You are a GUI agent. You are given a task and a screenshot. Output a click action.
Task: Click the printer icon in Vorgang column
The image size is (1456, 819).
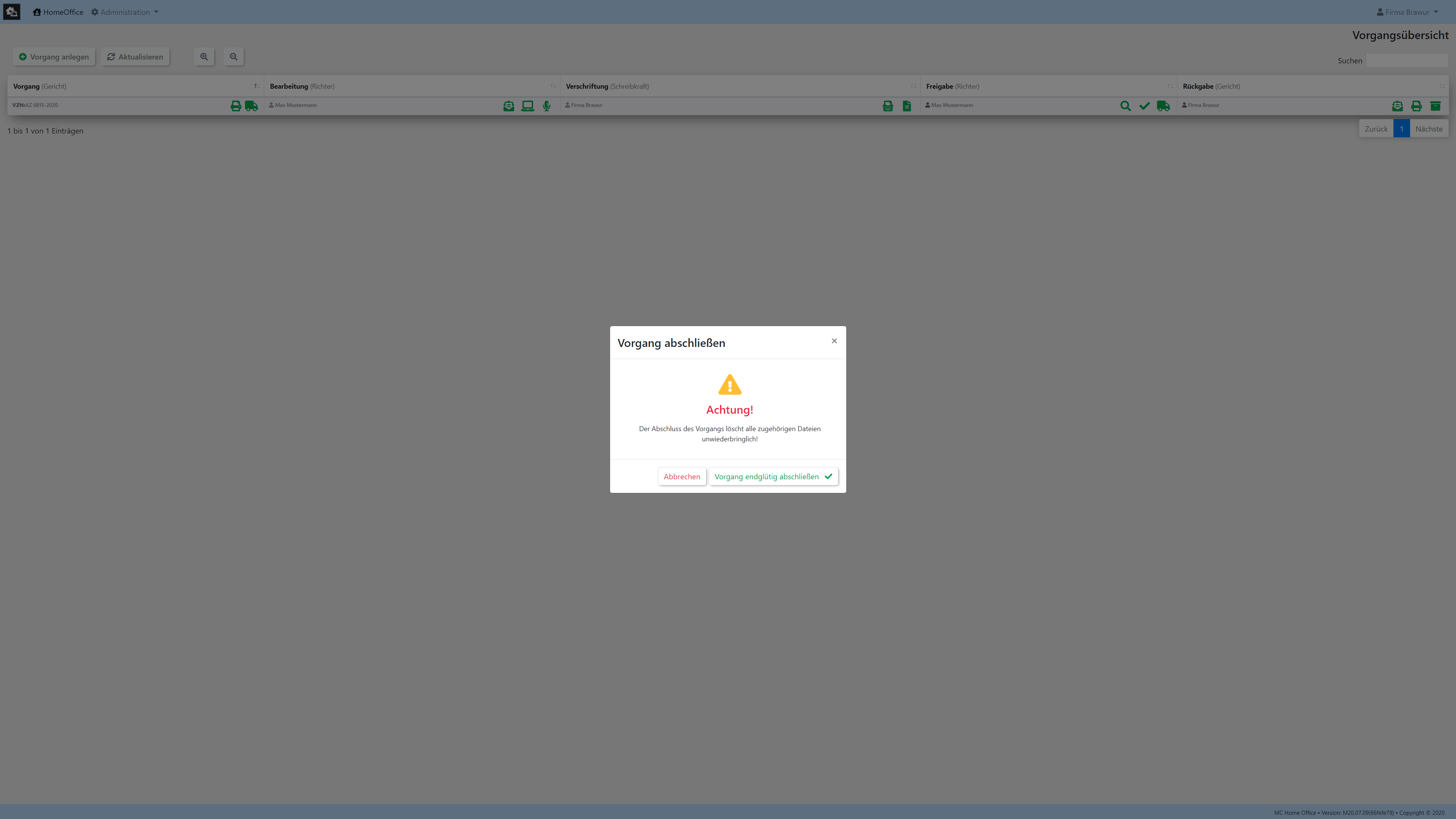[236, 106]
